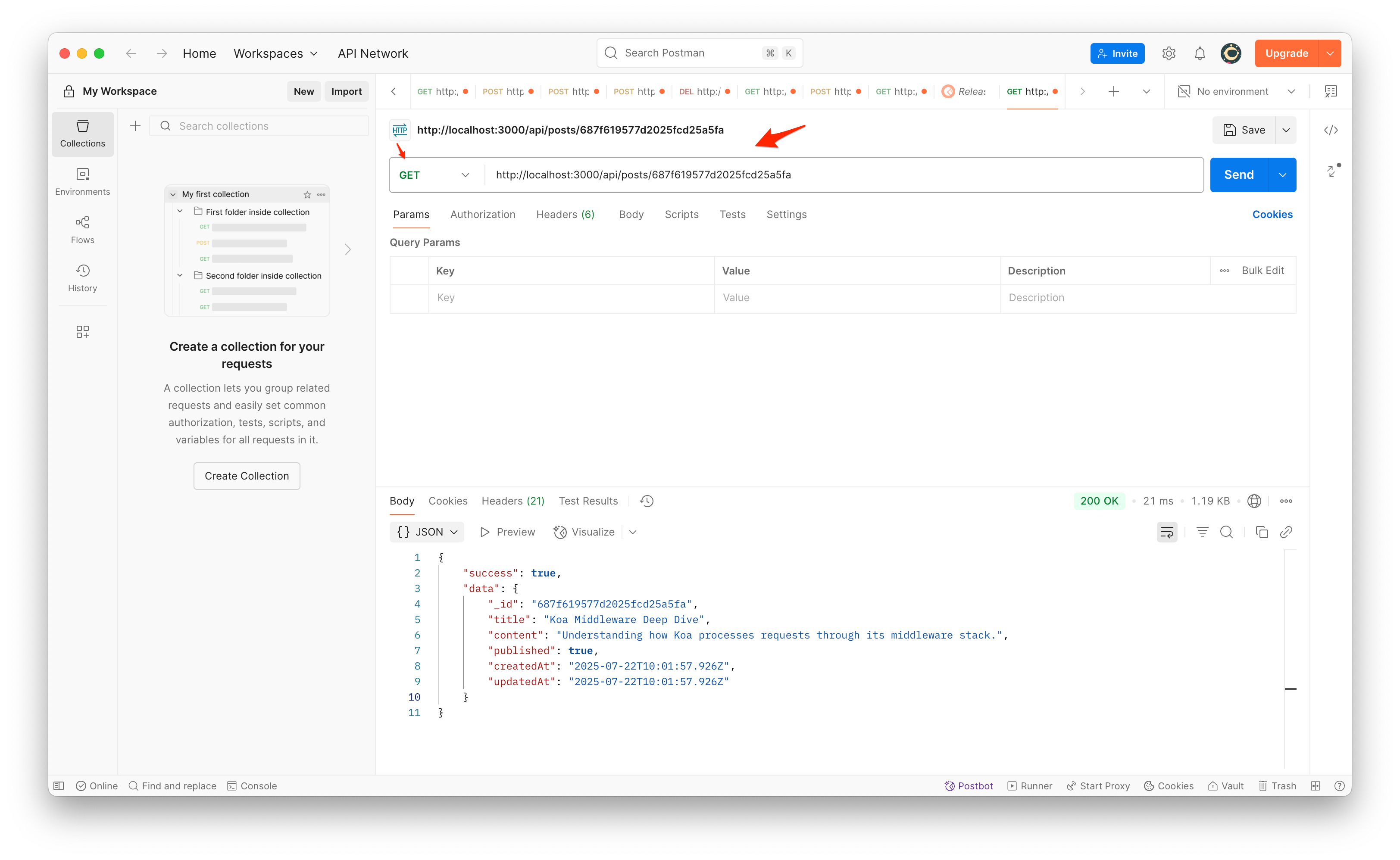Image resolution: width=1400 pixels, height=860 pixels.
Task: Open the History panel
Action: point(82,277)
